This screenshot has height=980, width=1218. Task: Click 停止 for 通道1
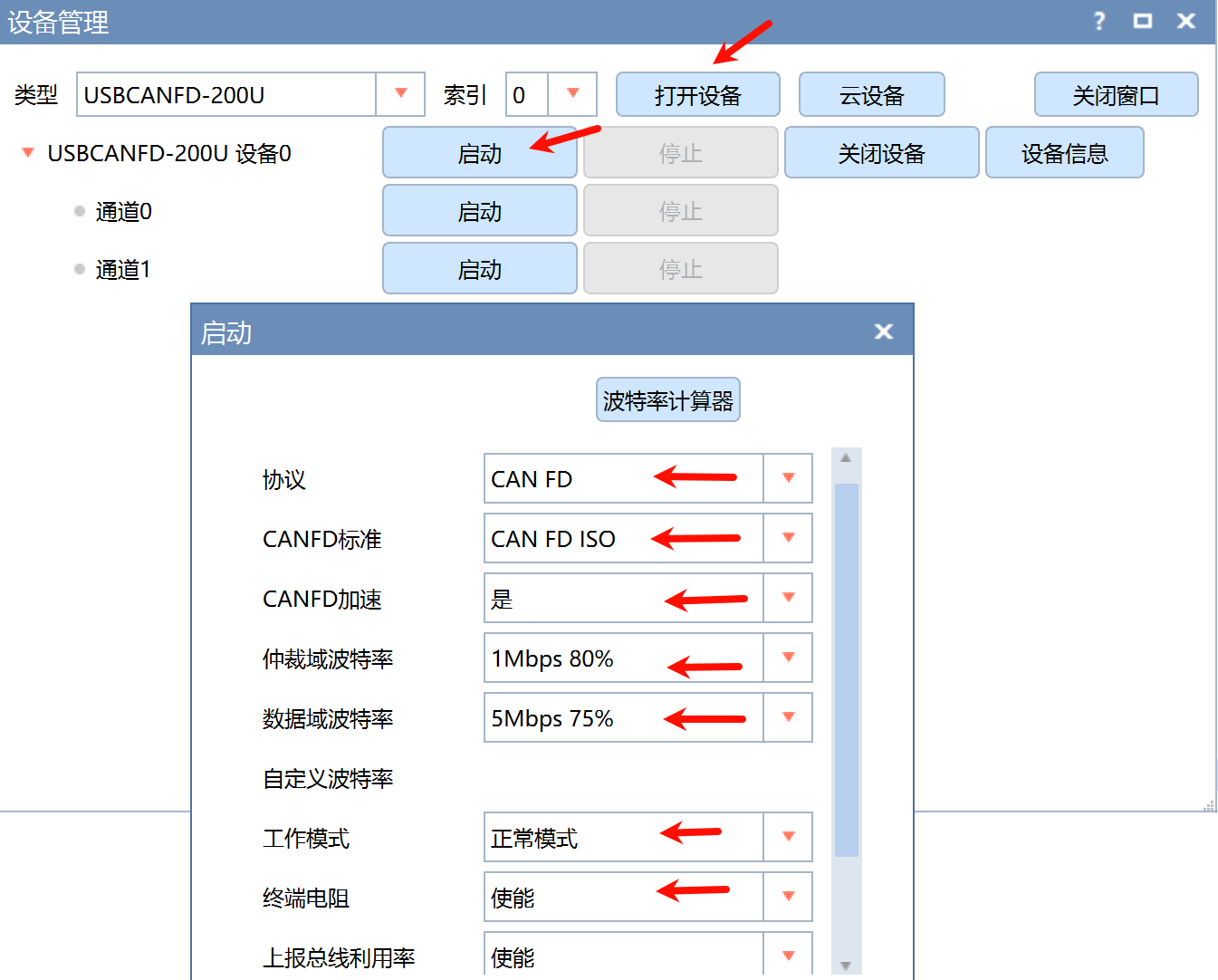click(681, 268)
